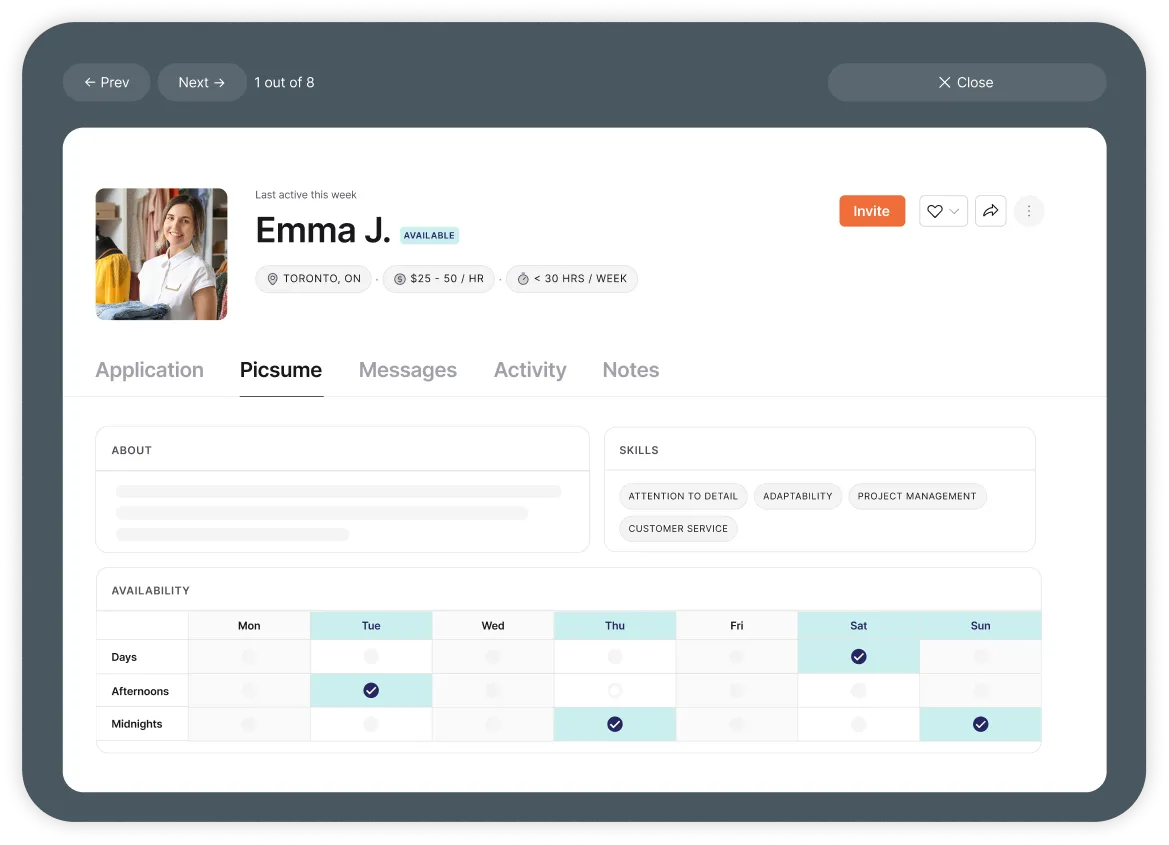Click the stopwatch icon in hours tag
Viewport: 1169px width, 845px height.
click(523, 279)
